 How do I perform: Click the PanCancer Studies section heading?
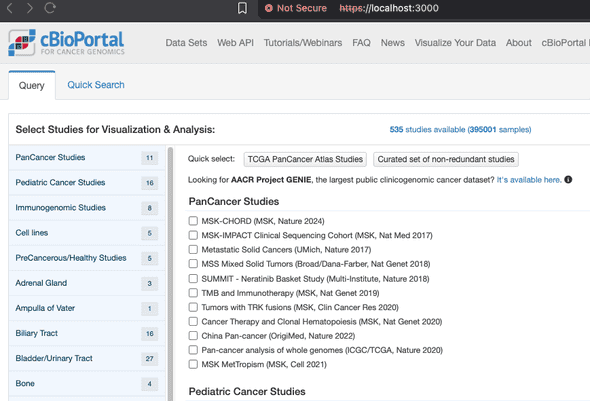click(x=234, y=201)
